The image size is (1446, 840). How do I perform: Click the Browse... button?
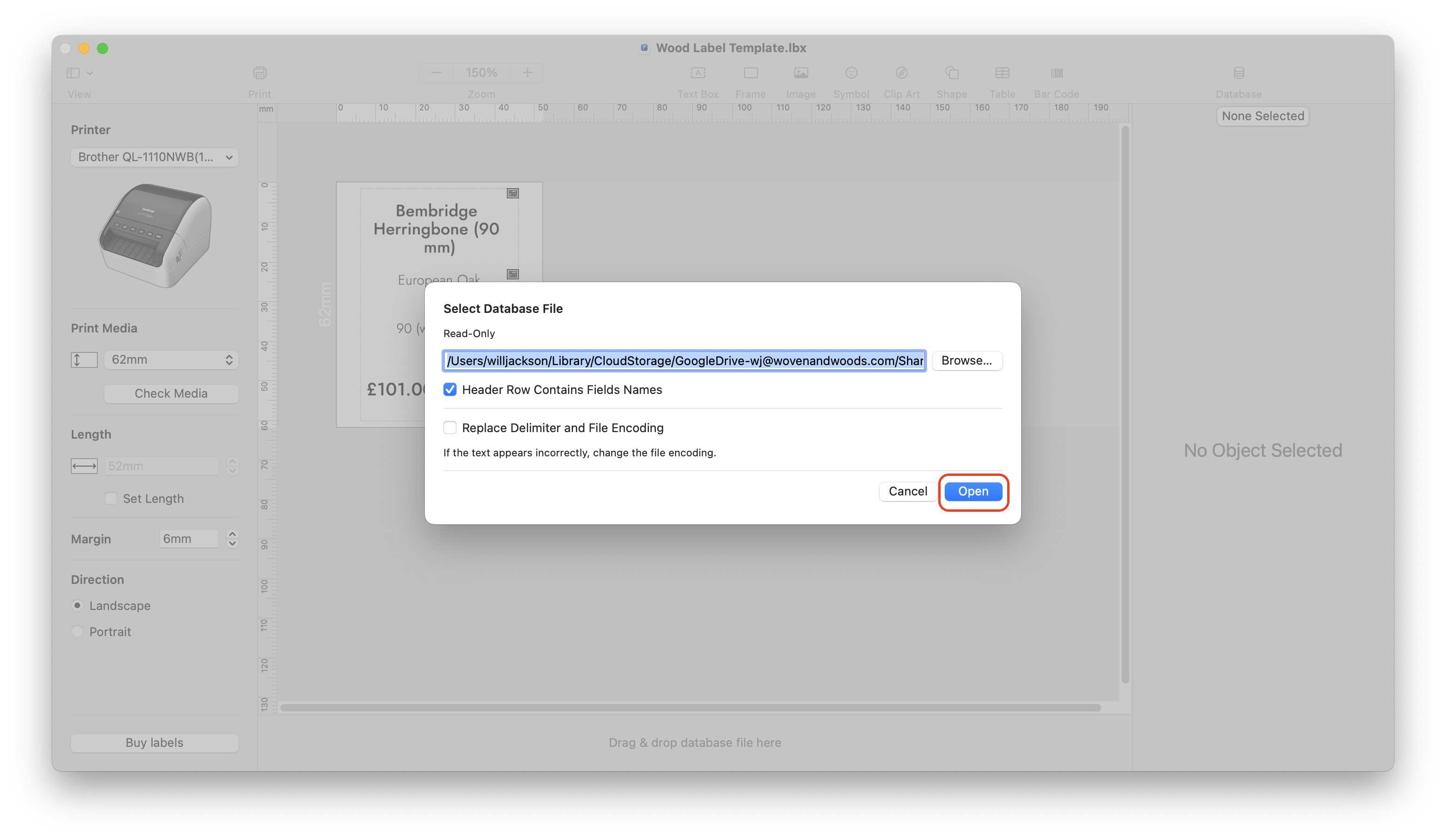pyautogui.click(x=966, y=361)
